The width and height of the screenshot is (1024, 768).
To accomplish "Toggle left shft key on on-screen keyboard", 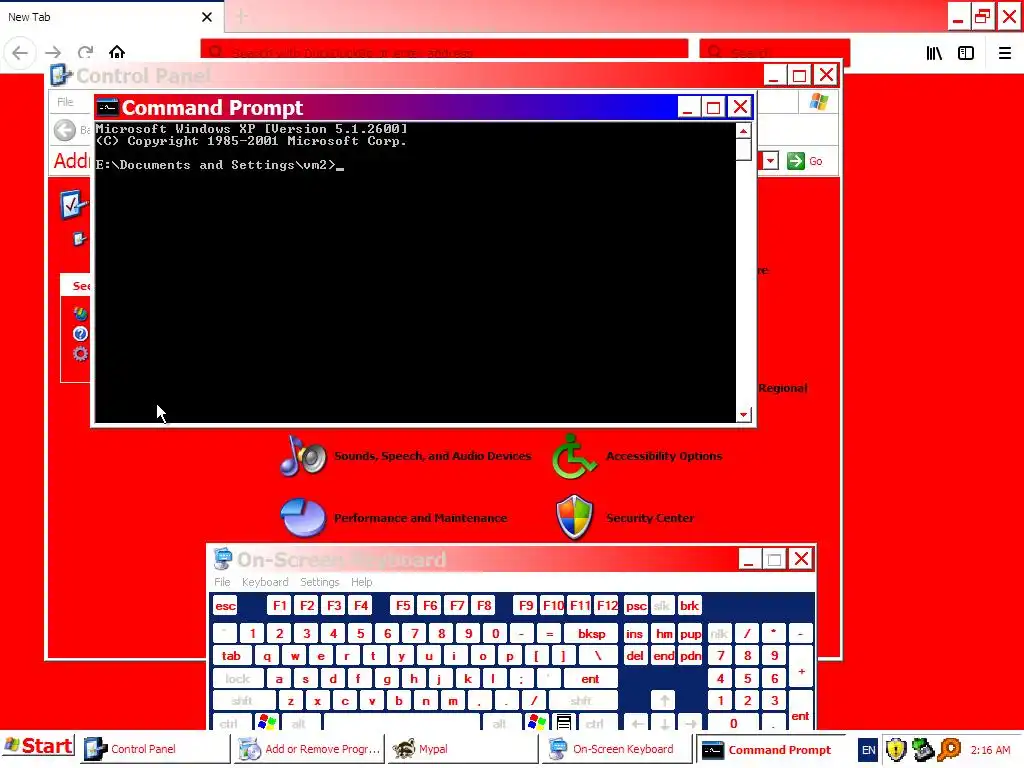I will [x=242, y=701].
